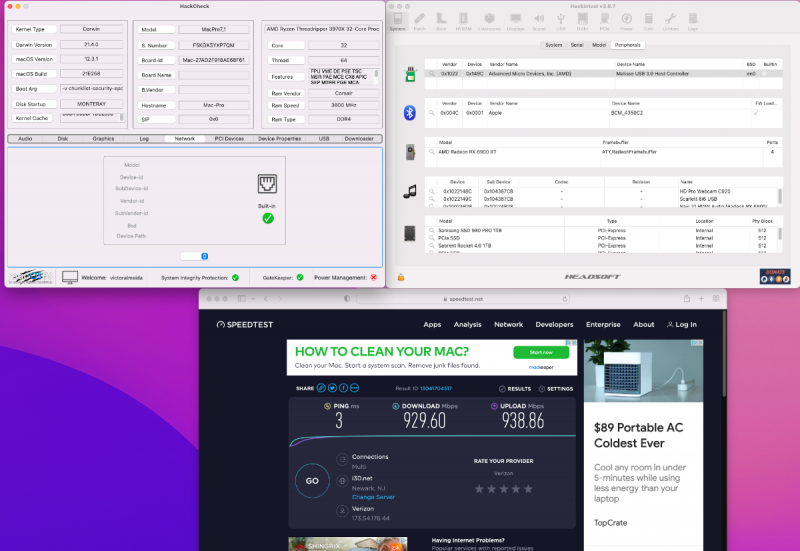Click the magnifier on the AMD vendor row
800x551 pixels.
tap(432, 73)
